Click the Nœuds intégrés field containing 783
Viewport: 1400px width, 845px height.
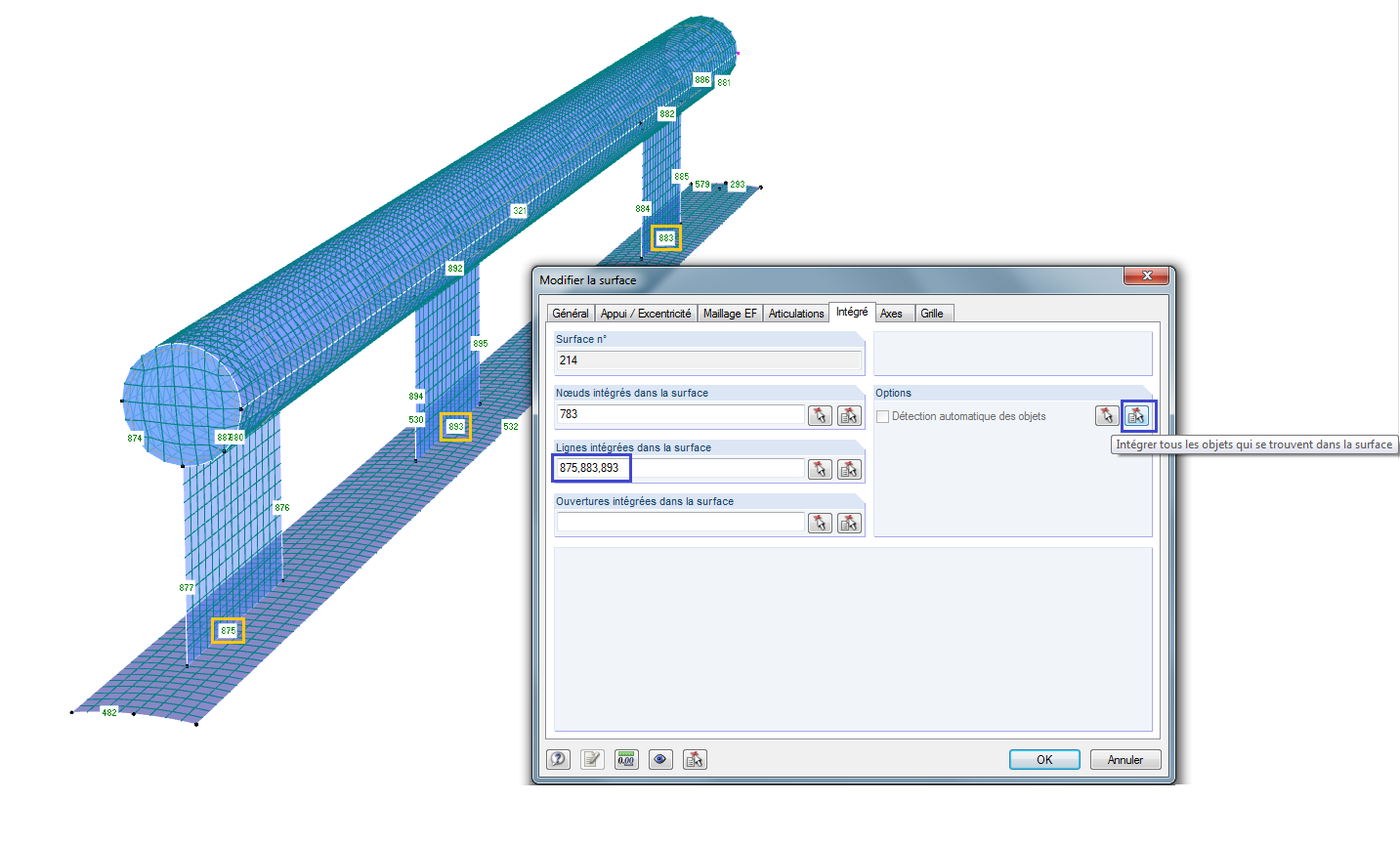pos(681,414)
